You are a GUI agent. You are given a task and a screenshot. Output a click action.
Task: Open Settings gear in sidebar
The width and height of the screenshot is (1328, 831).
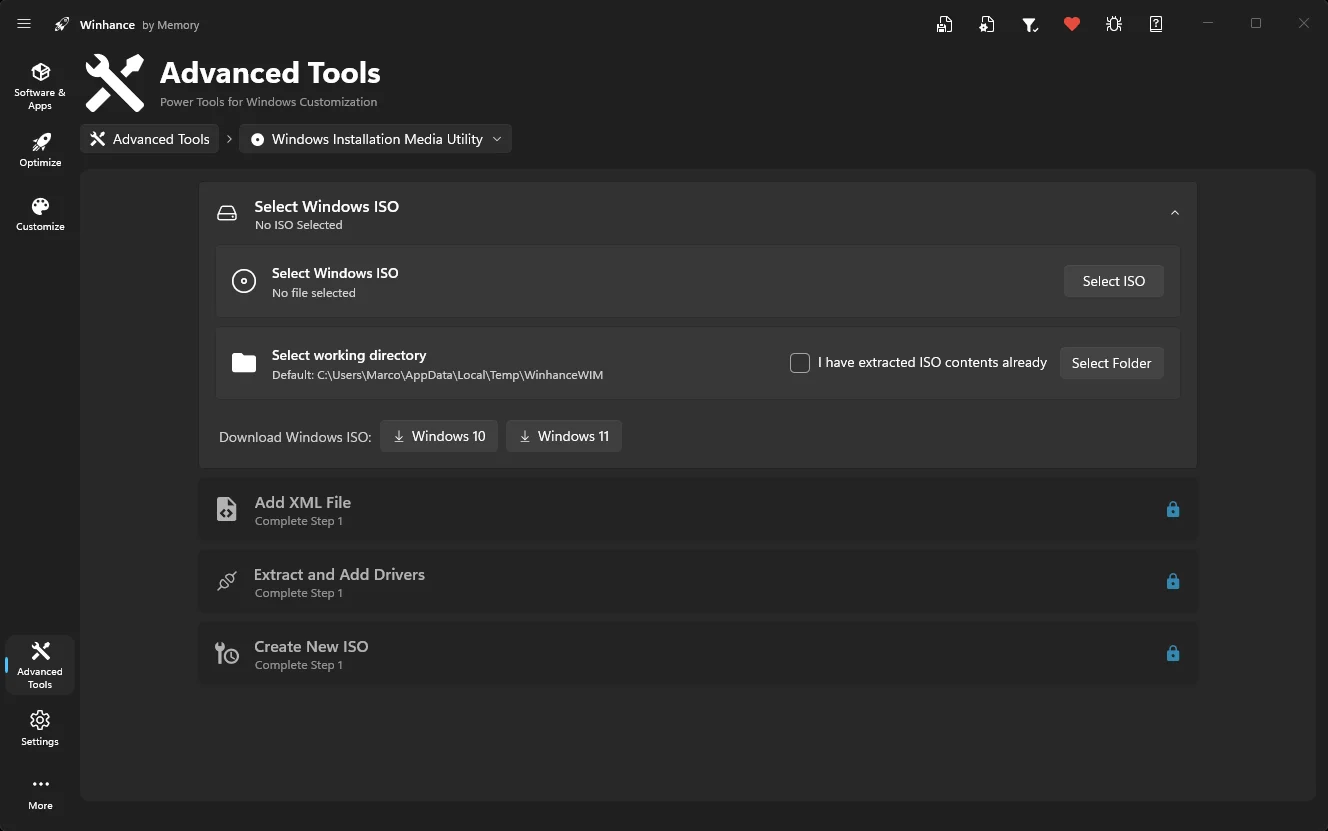click(40, 728)
